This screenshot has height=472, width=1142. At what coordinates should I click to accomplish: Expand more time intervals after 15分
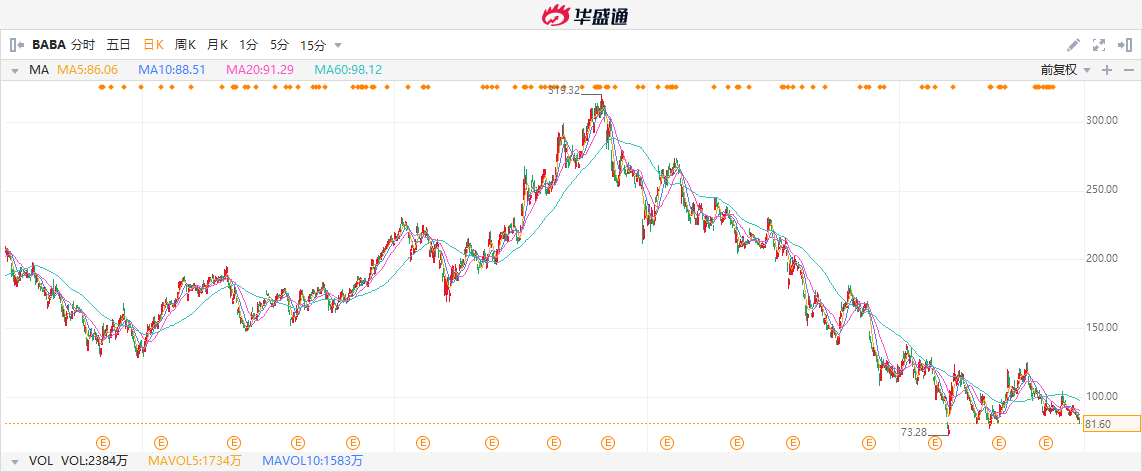[338, 45]
